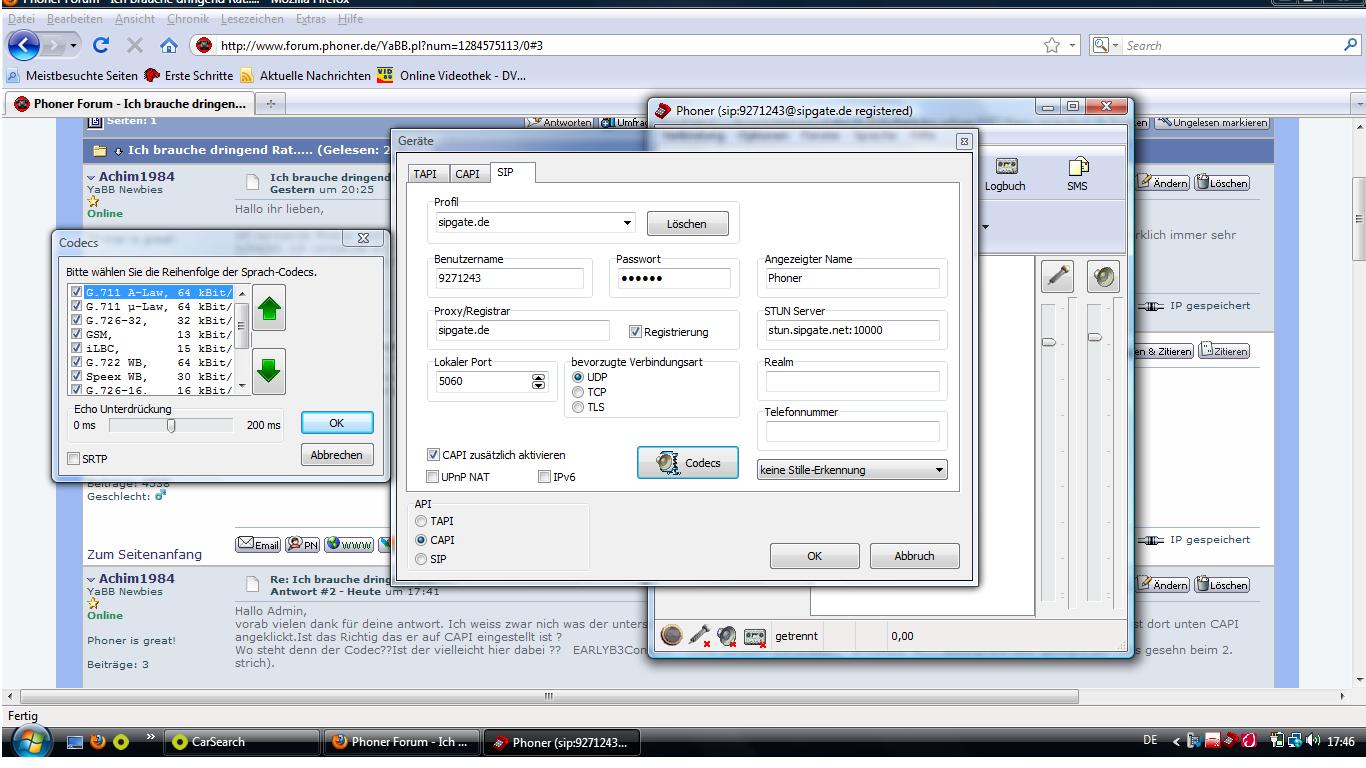Enable the SRTP checkbox
This screenshot has height=768, width=1366.
[x=74, y=459]
